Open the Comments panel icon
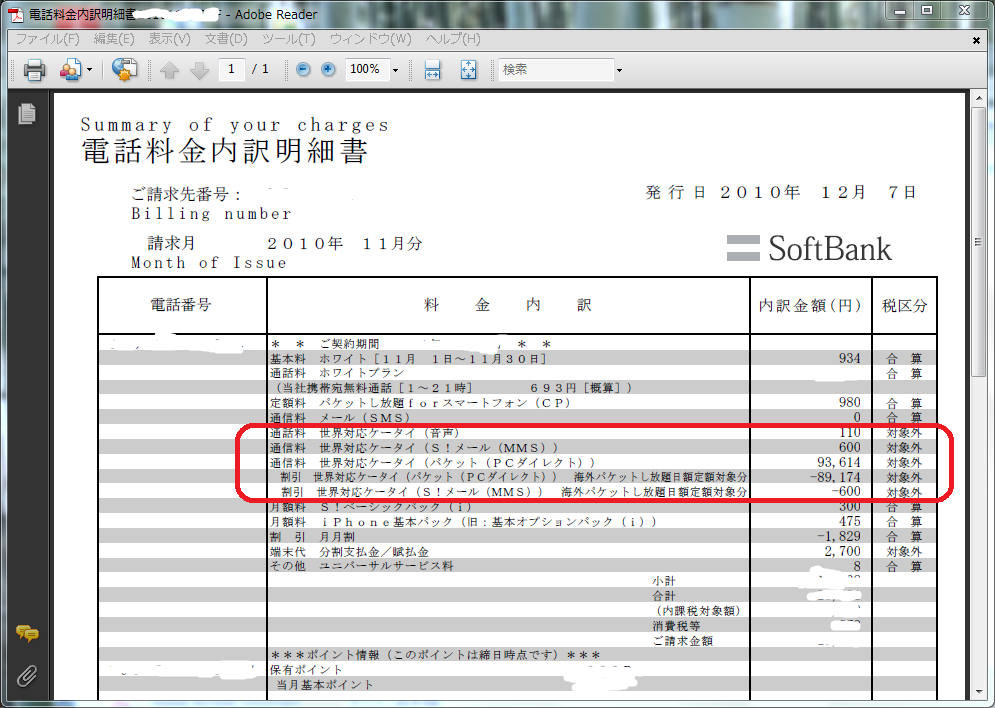 coord(27,633)
